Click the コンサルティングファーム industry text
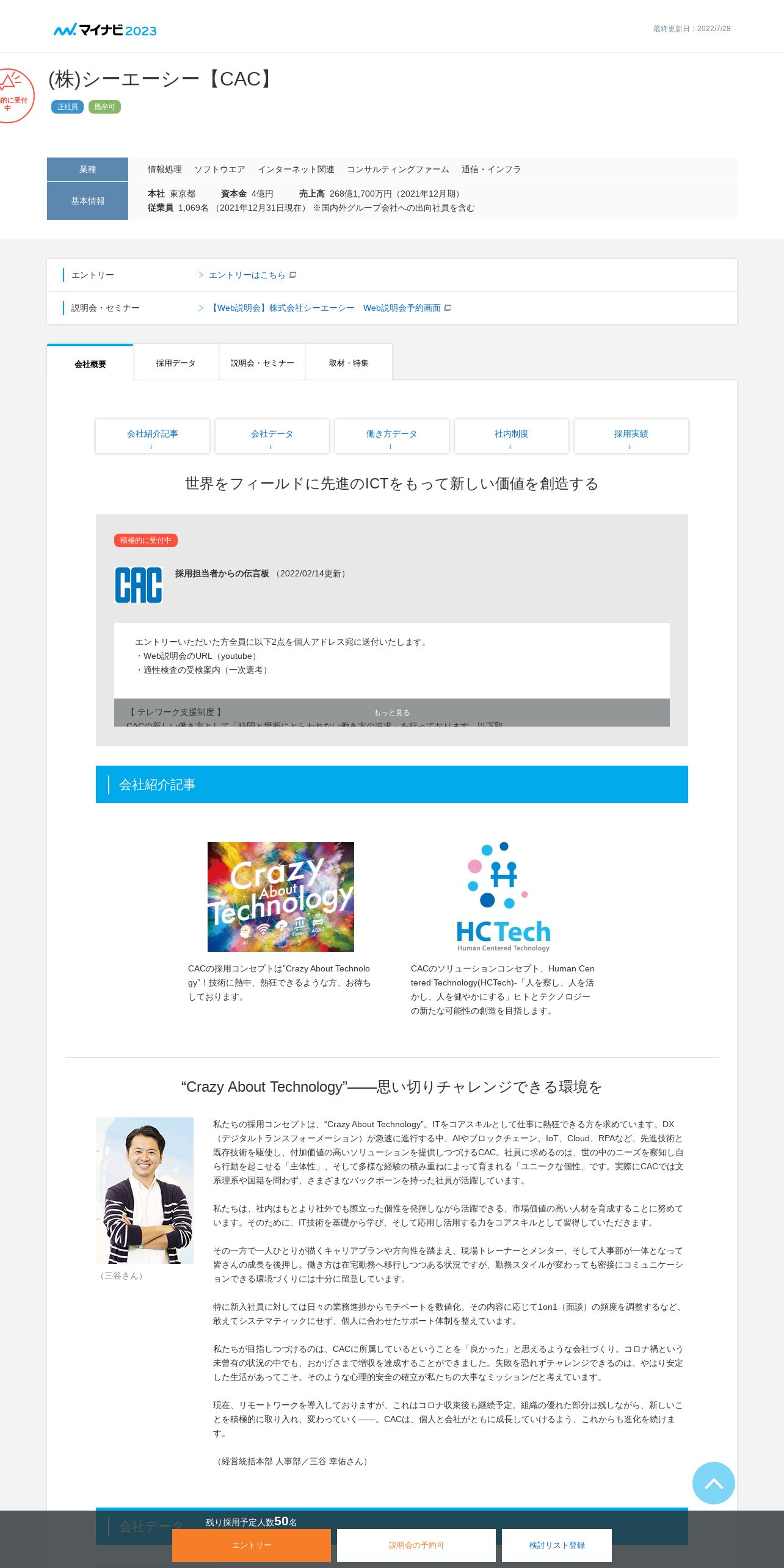Screen dimensions: 784x1568 point(398,169)
